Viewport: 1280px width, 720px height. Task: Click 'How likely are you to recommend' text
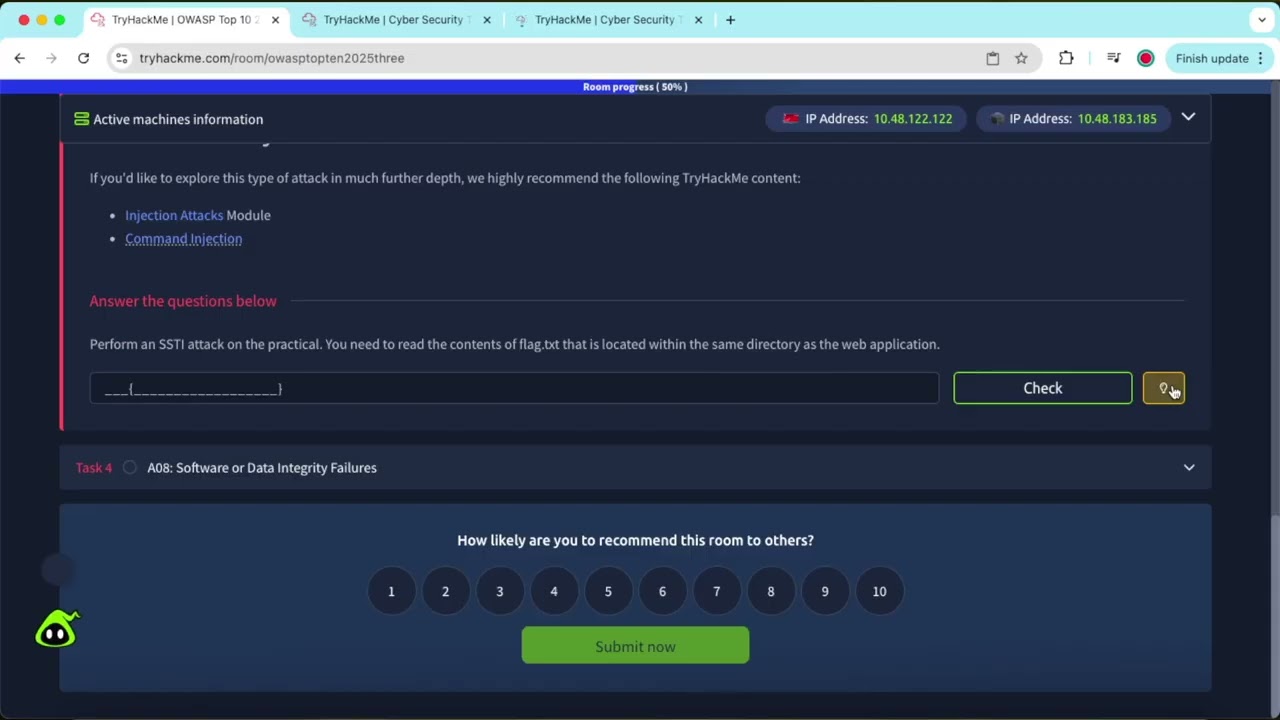pos(635,540)
